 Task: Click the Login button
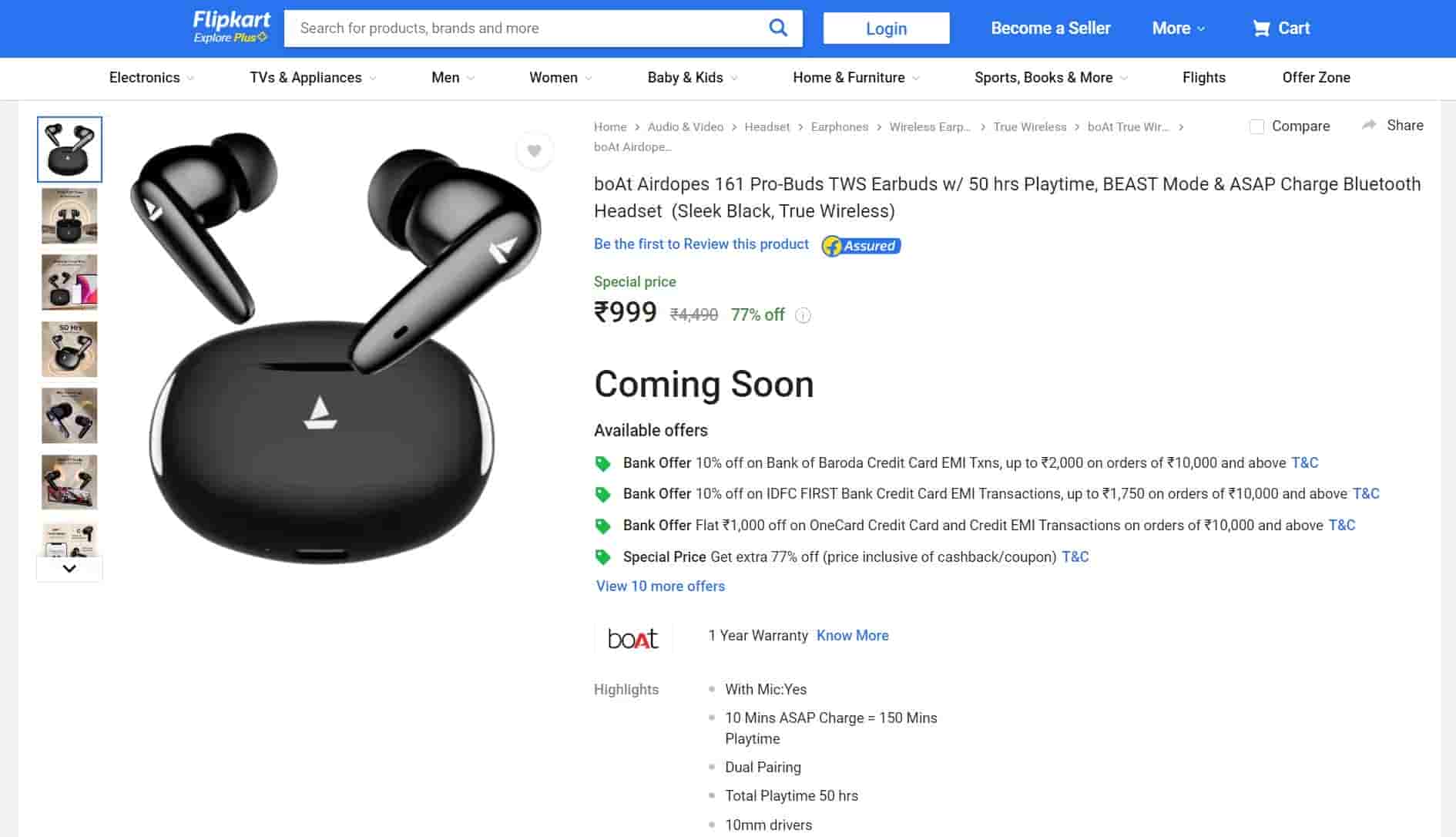click(886, 29)
